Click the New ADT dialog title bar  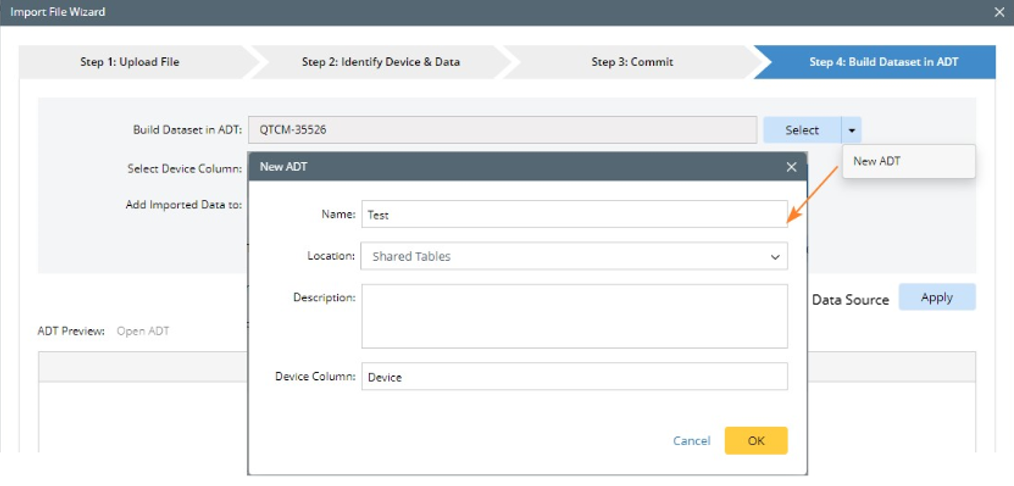click(x=500, y=167)
